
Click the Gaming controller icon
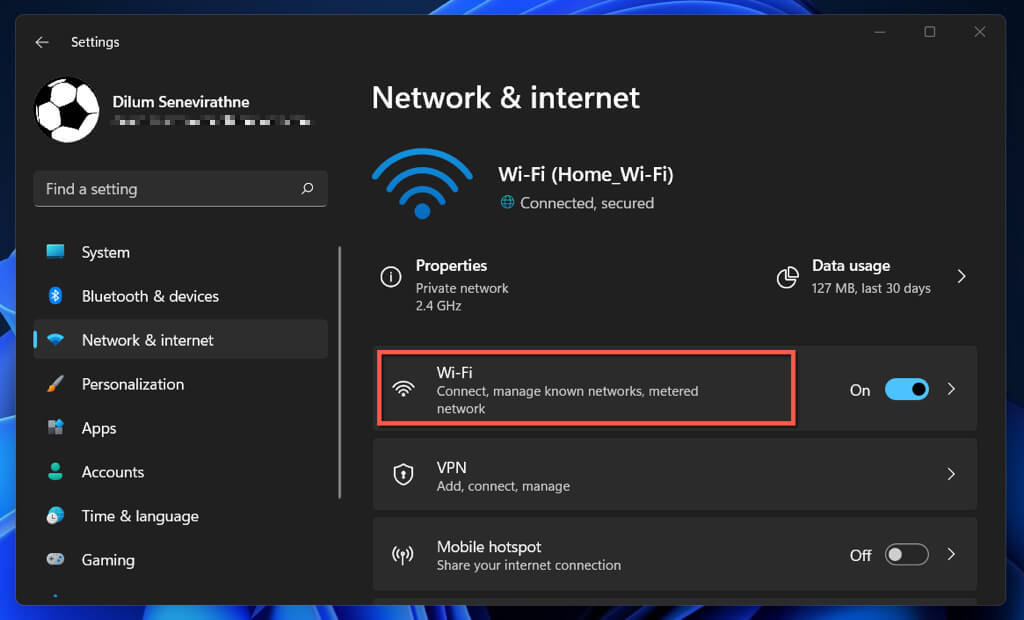click(x=56, y=559)
